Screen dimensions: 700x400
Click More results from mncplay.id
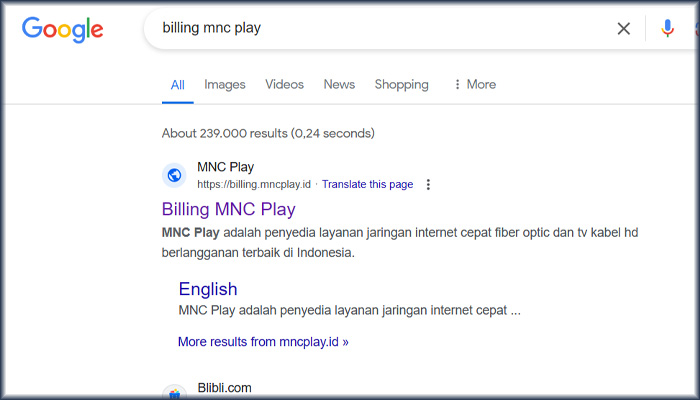pos(263,342)
